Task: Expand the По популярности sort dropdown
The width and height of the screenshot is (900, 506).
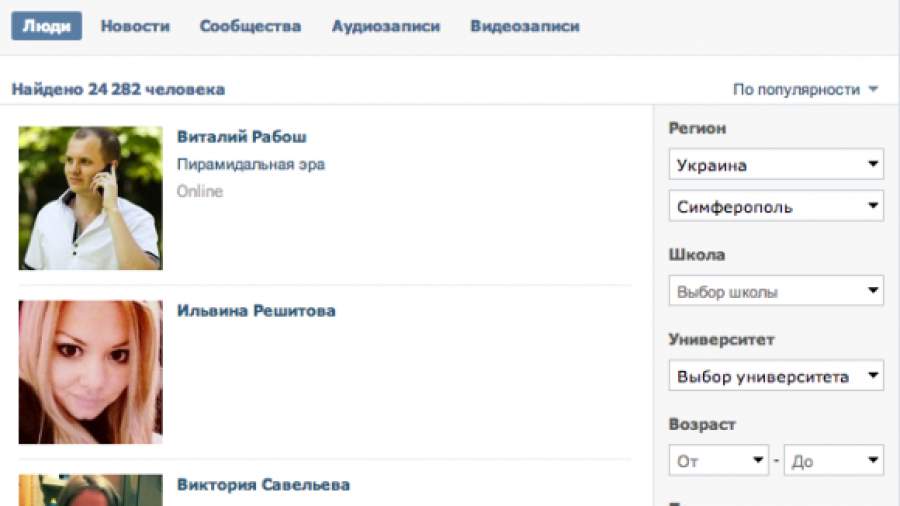Action: tap(805, 89)
